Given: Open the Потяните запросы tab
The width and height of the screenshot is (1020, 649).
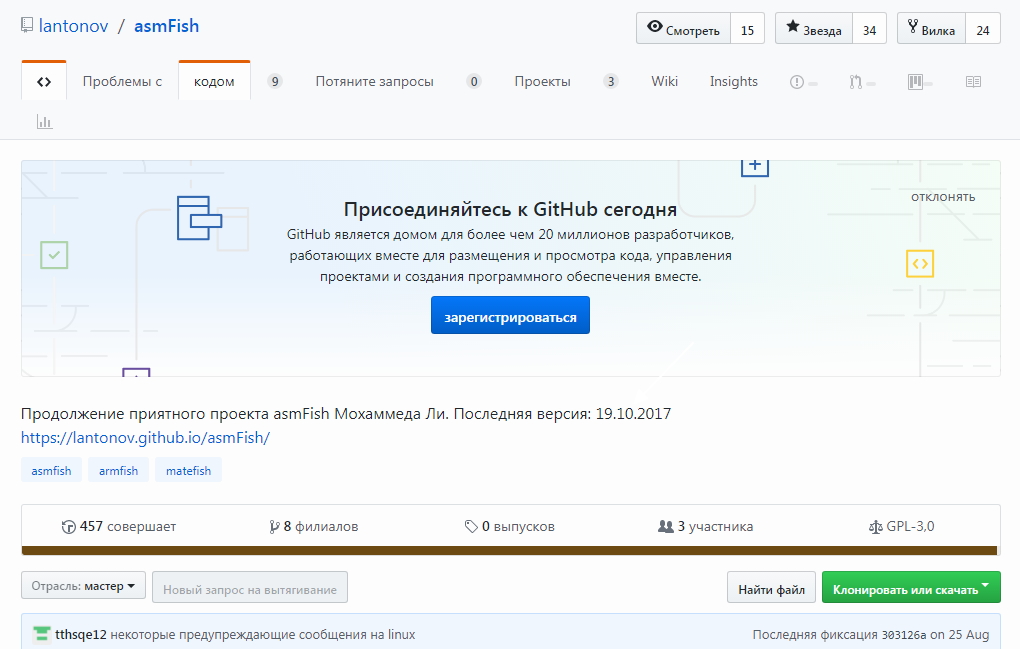Looking at the screenshot, I should [375, 81].
